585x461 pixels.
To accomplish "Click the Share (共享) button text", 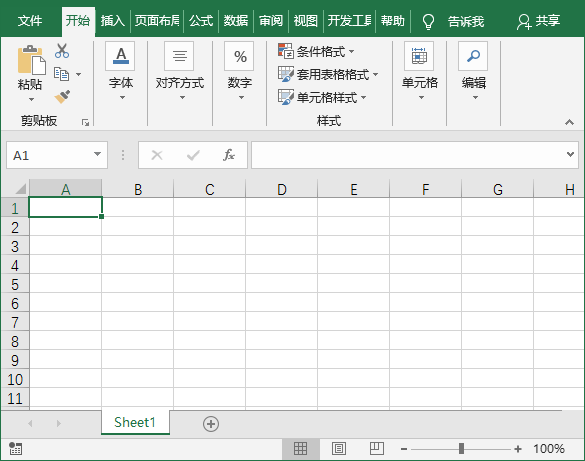I will pyautogui.click(x=548, y=21).
